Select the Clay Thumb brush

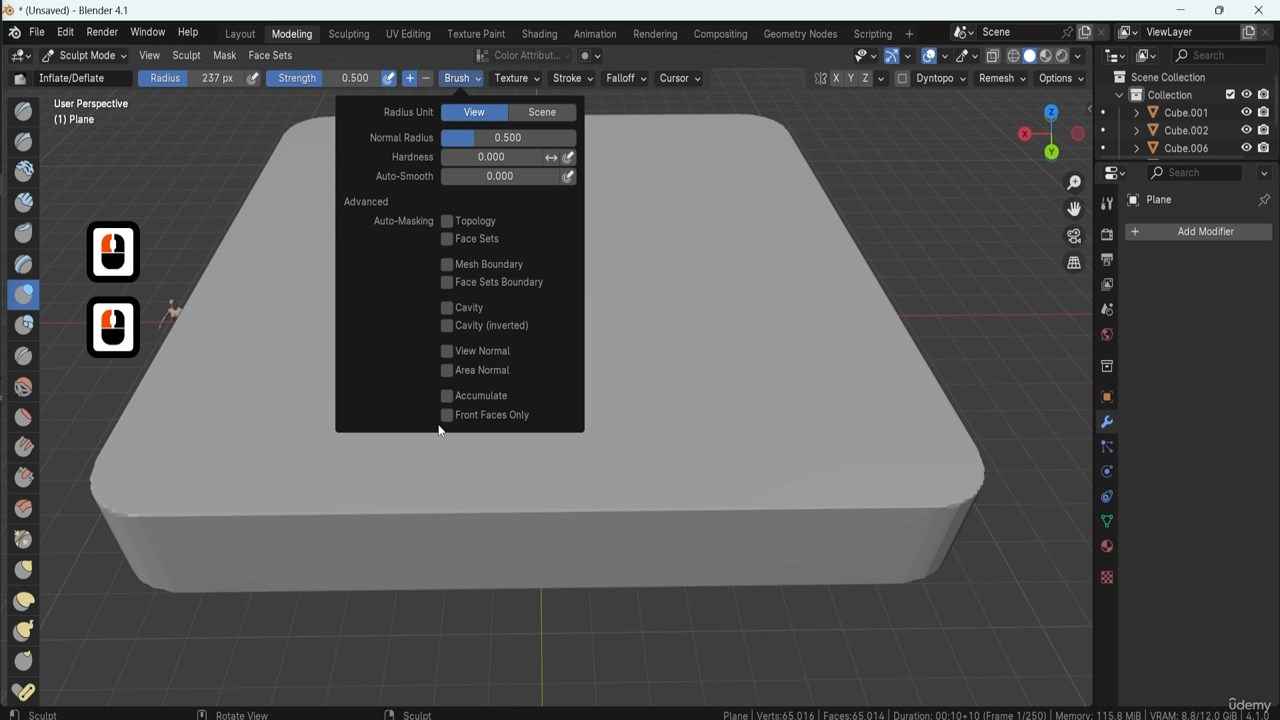click(x=24, y=232)
